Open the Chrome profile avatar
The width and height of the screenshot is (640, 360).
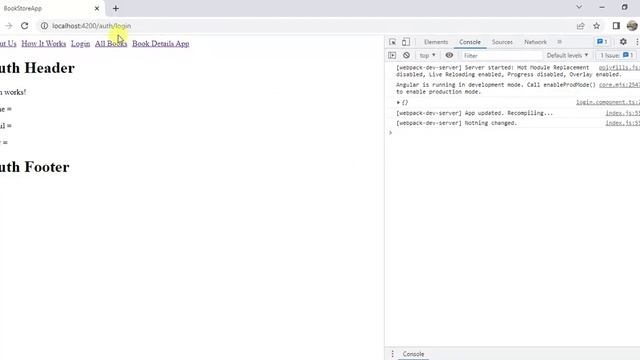click(632, 26)
